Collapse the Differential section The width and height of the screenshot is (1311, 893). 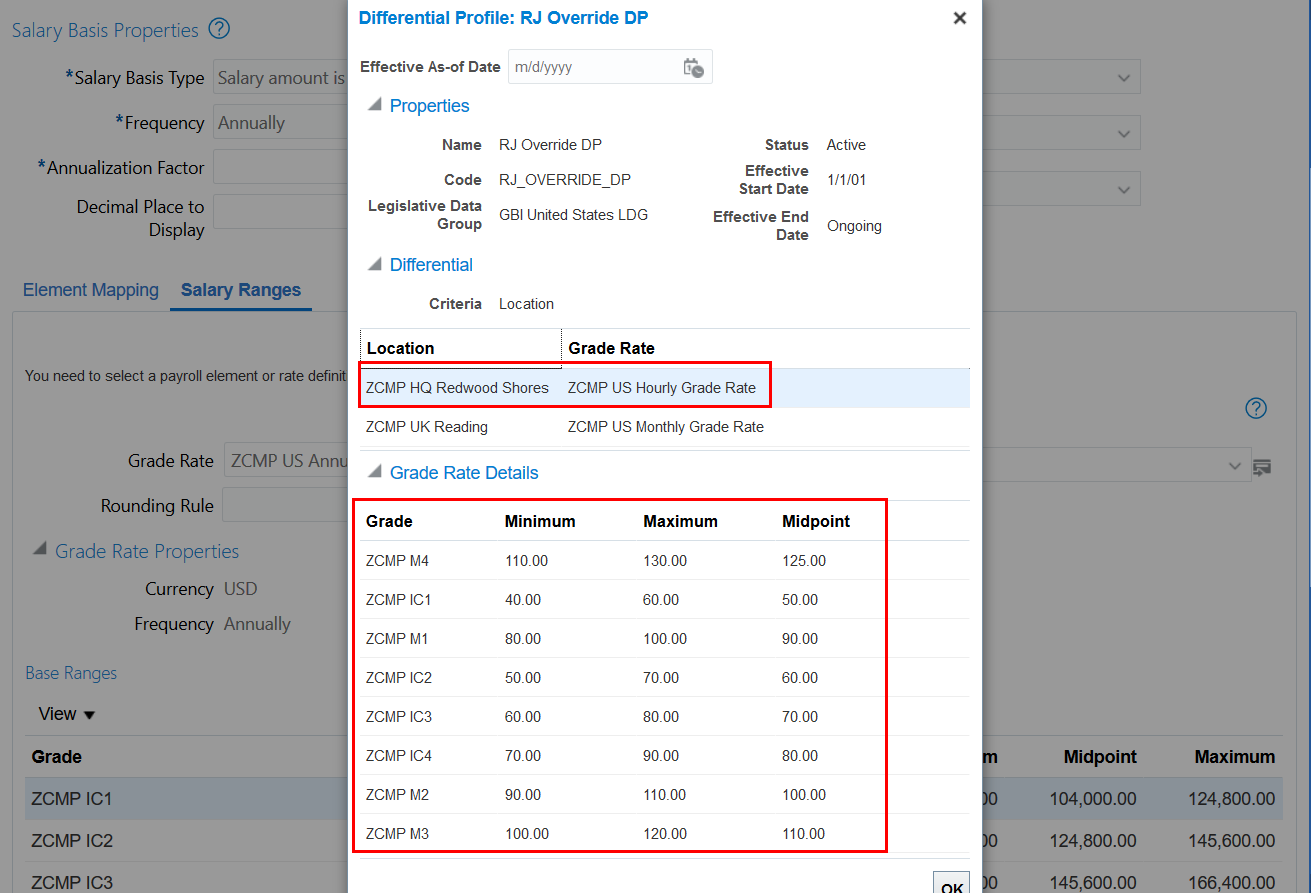click(375, 264)
